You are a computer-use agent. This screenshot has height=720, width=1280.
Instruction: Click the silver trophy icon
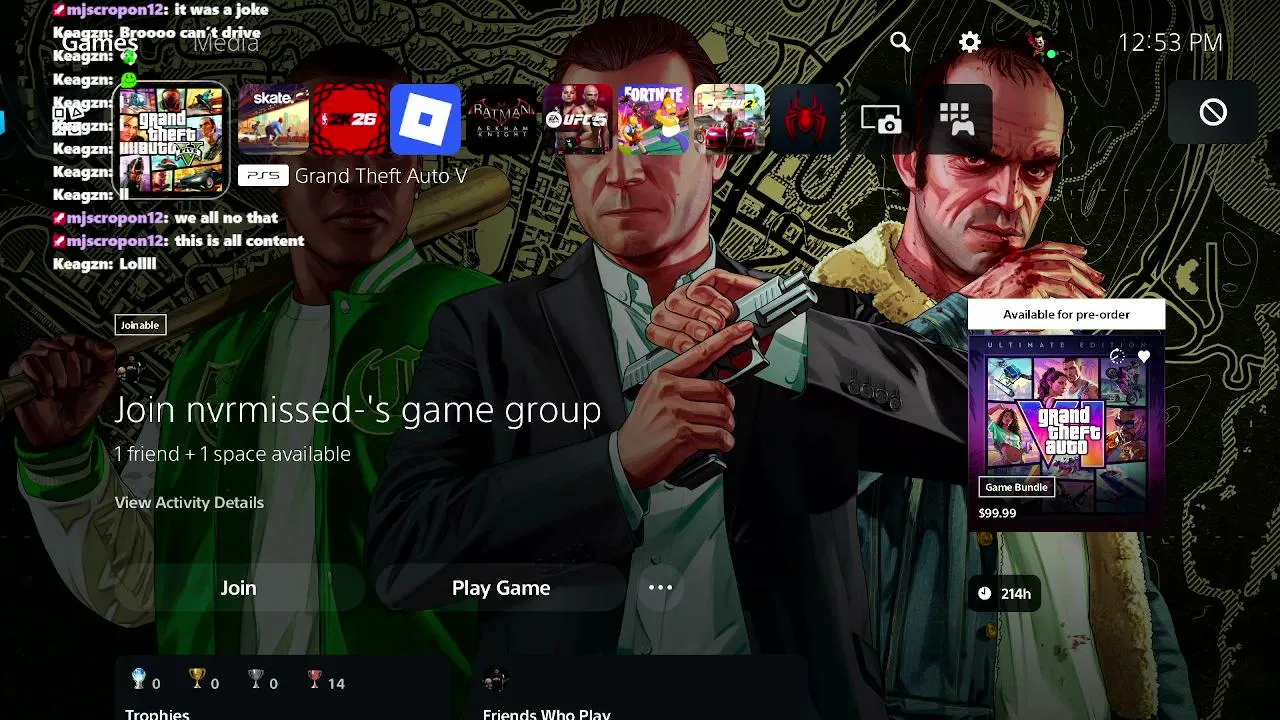pyautogui.click(x=256, y=680)
